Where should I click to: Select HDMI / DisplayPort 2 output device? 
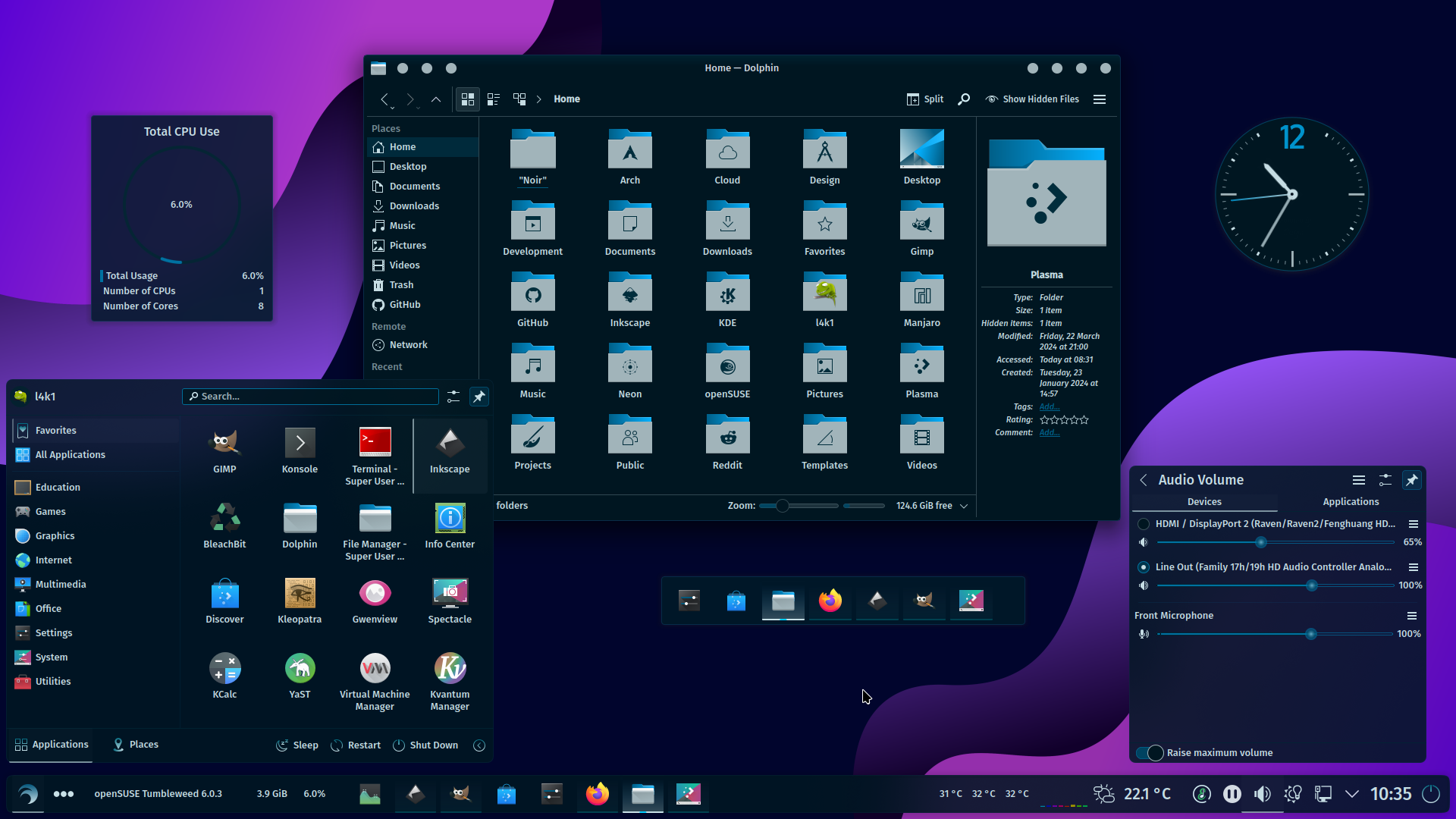[x=1144, y=524]
